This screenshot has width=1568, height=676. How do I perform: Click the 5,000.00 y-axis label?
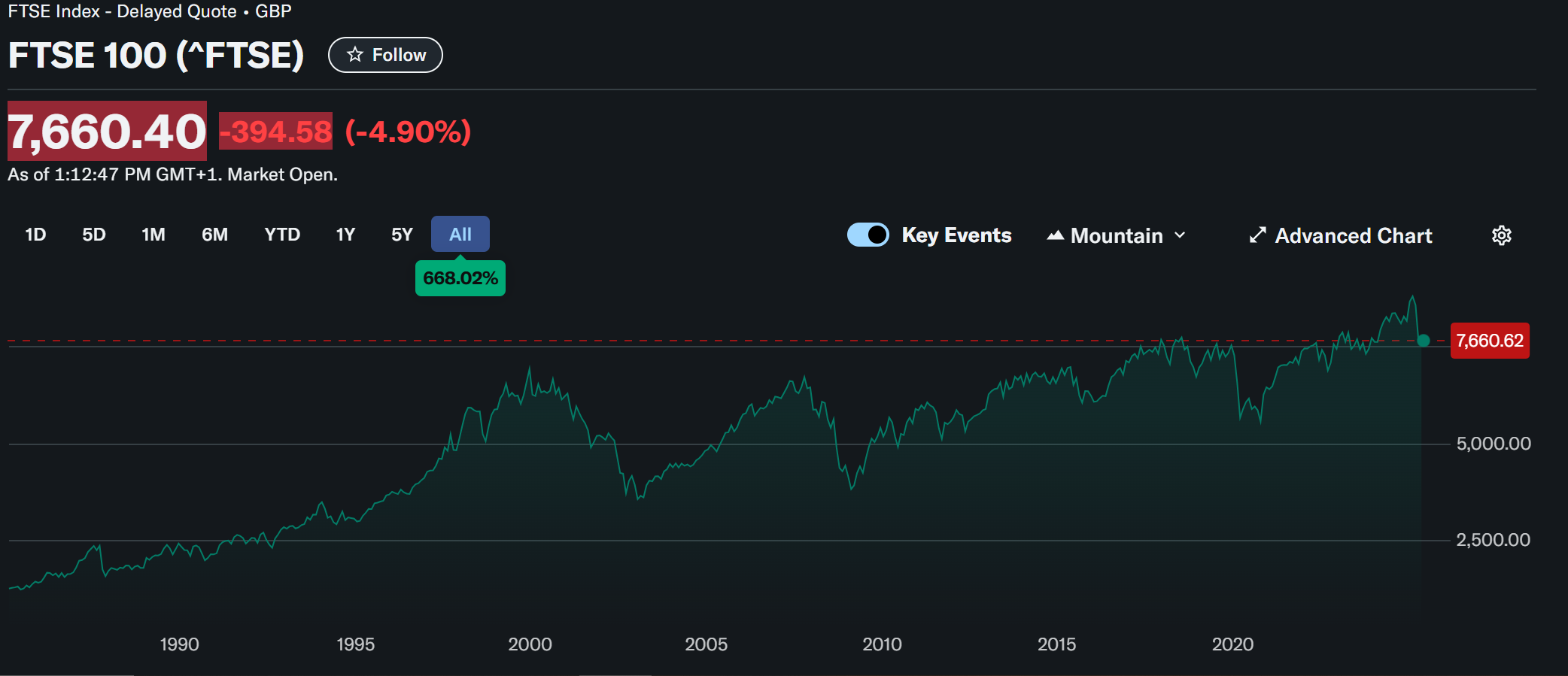point(1494,444)
